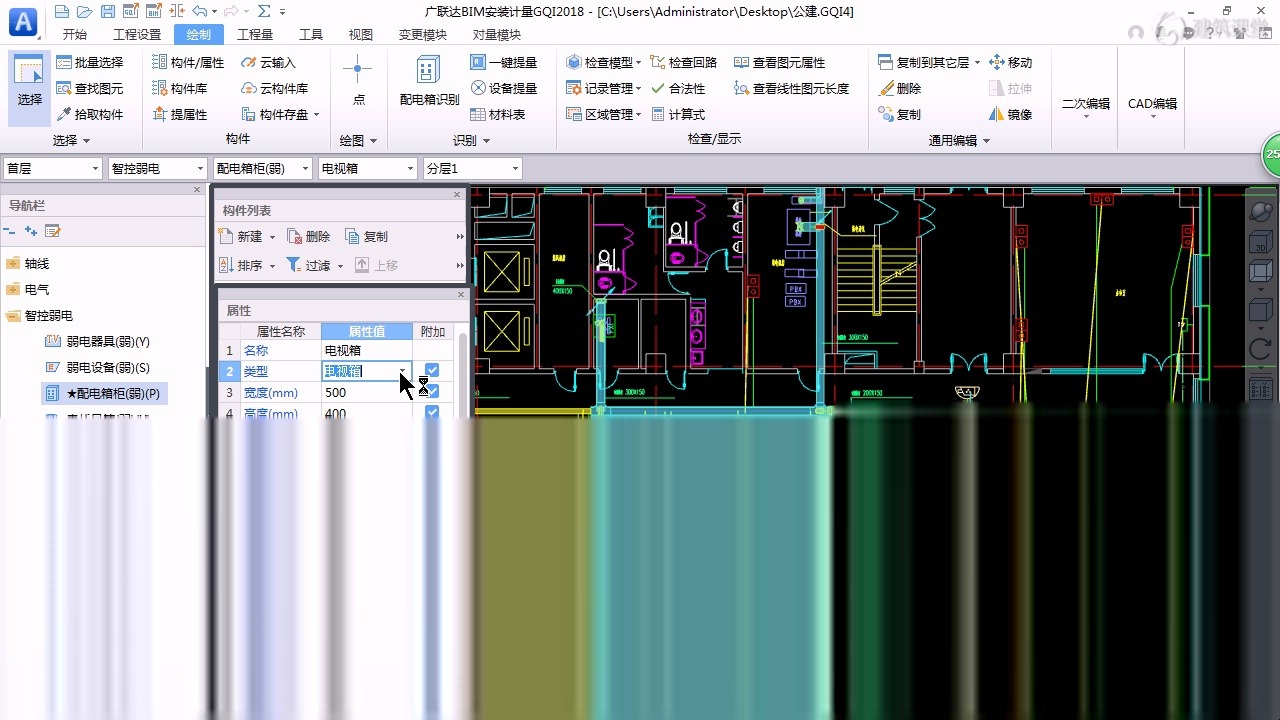The height and width of the screenshot is (720, 1280).
Task: Click 查看线性图元长度 view linear length
Action: [x=791, y=88]
